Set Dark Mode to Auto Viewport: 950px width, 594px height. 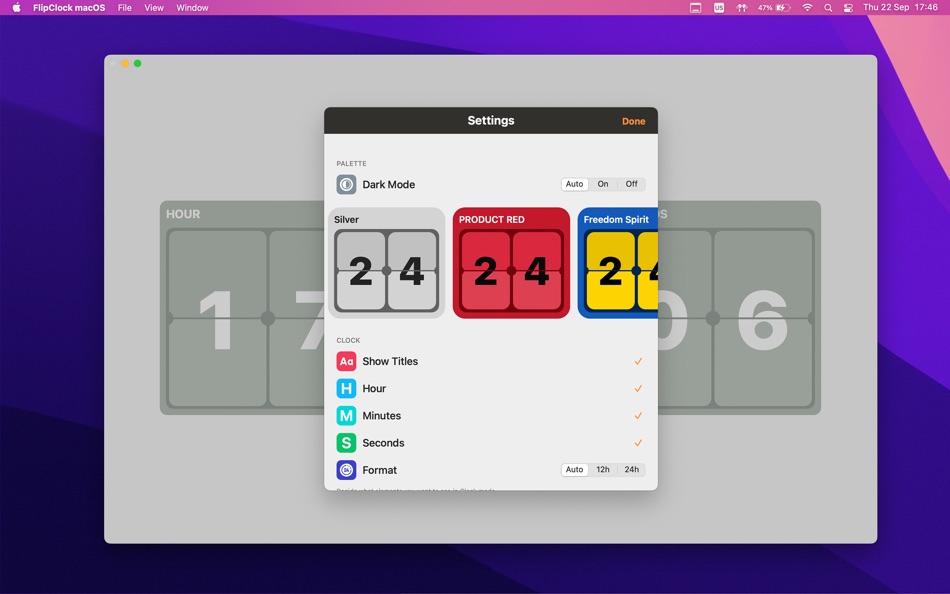(x=574, y=184)
